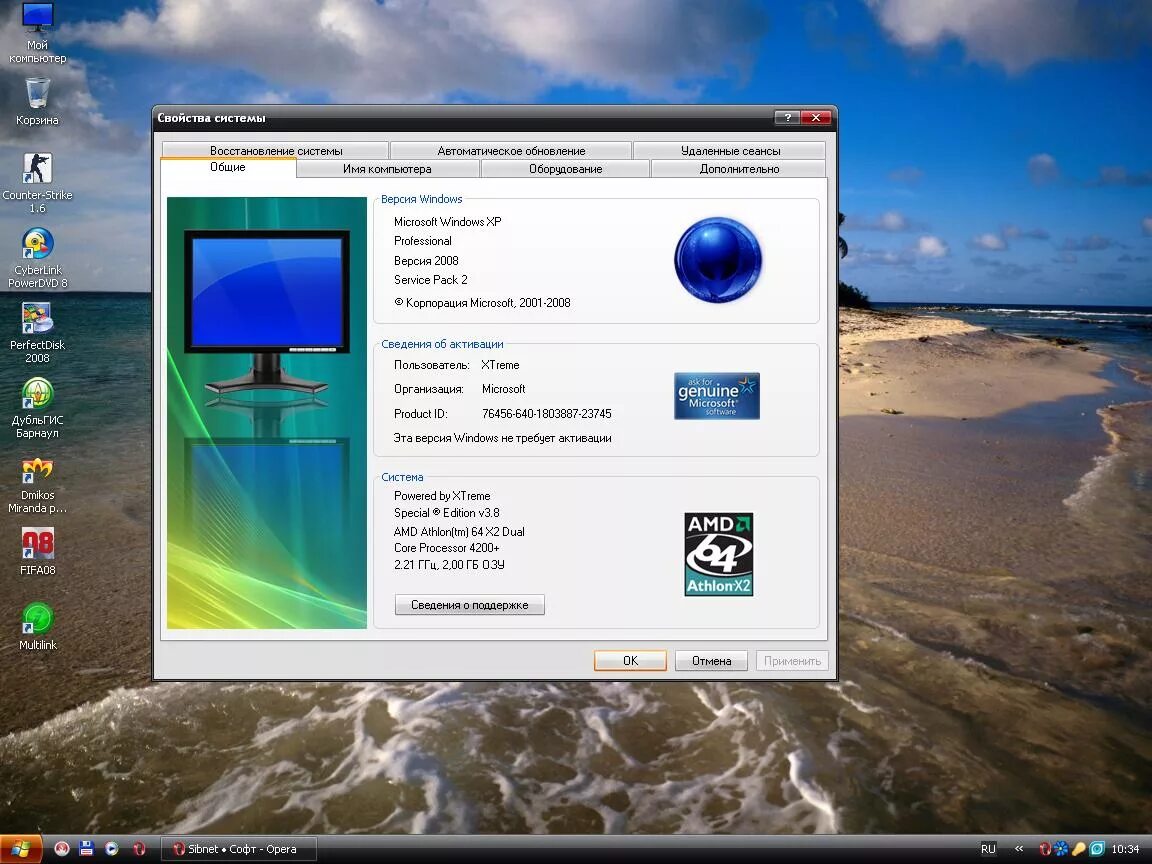Viewport: 1152px width, 864px height.
Task: Click the blue floppy disk quick-launch icon
Action: pyautogui.click(x=87, y=849)
